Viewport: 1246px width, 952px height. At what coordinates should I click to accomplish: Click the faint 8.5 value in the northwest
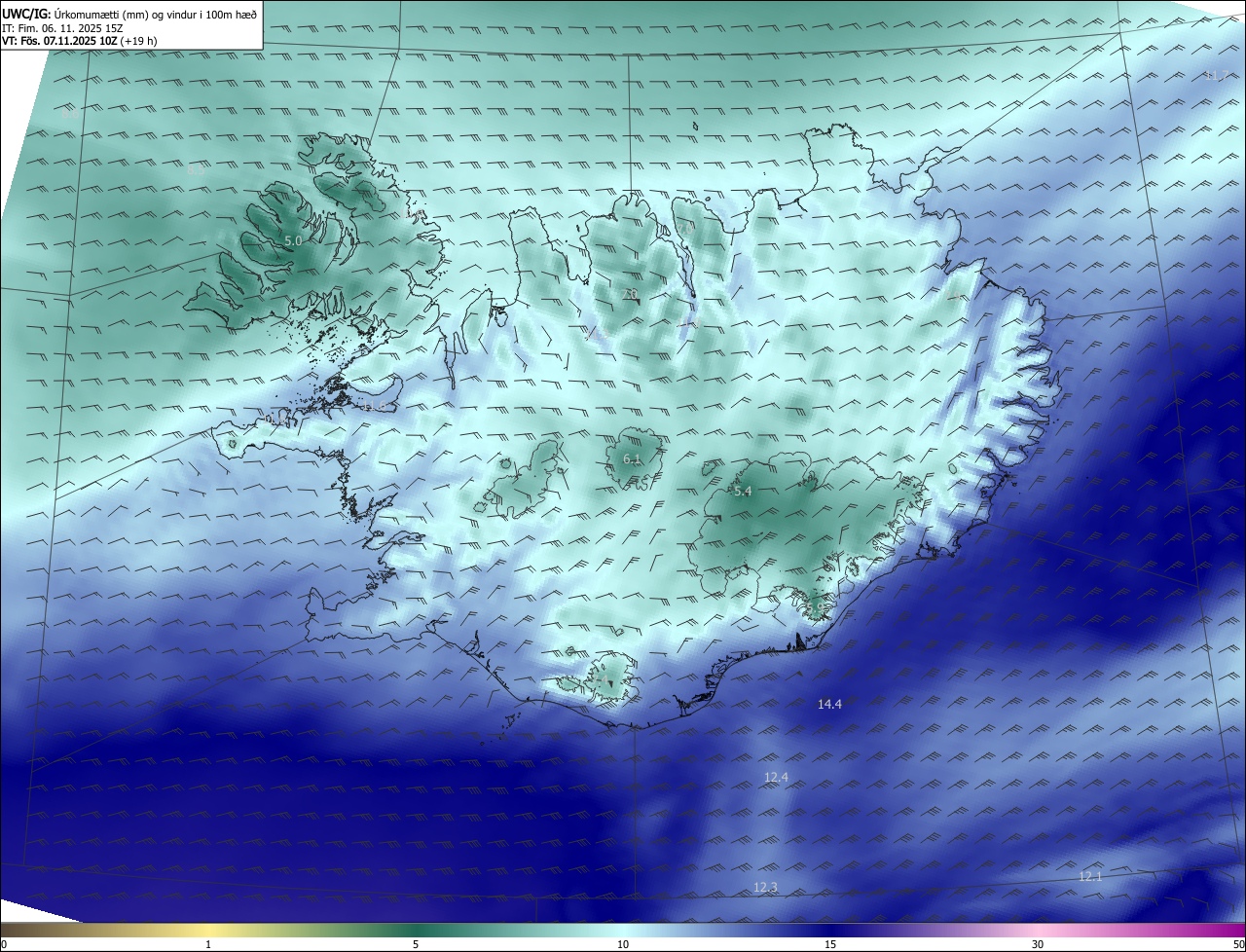pyautogui.click(x=197, y=169)
